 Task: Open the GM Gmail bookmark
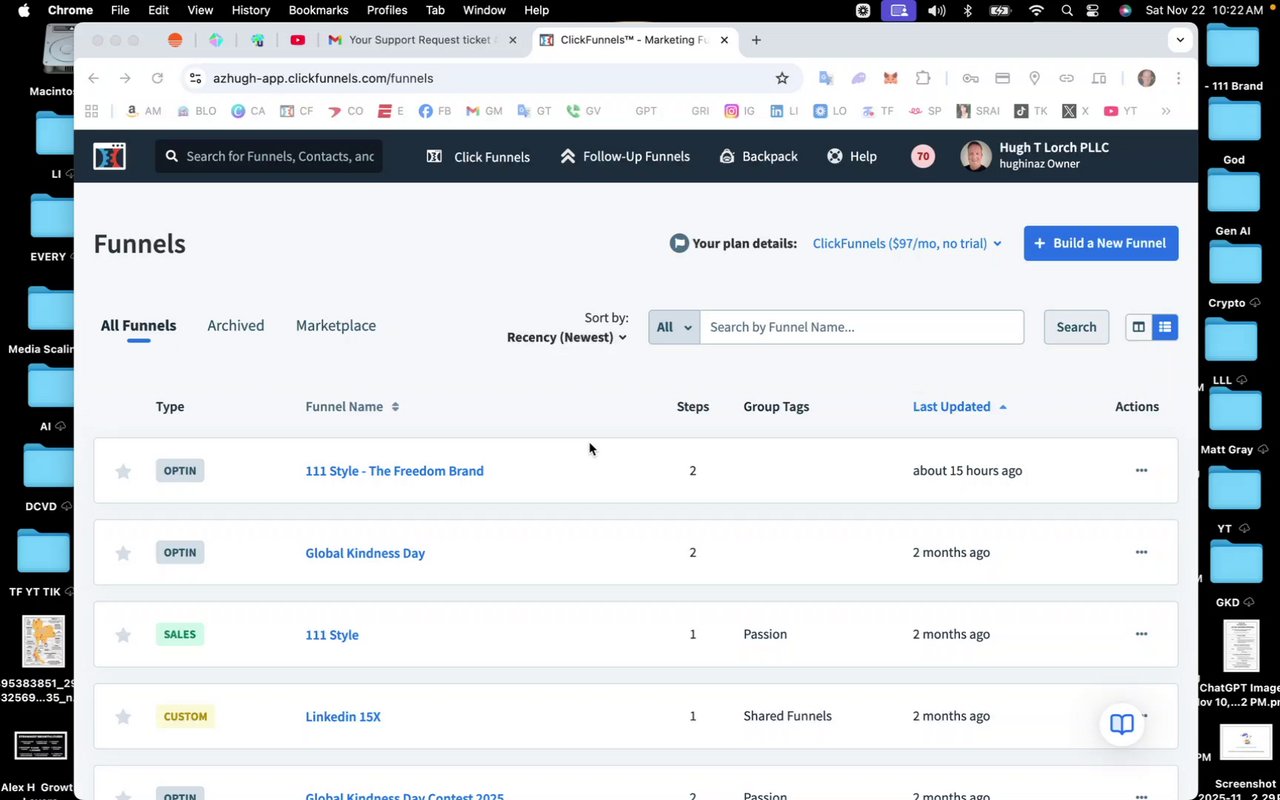(484, 111)
